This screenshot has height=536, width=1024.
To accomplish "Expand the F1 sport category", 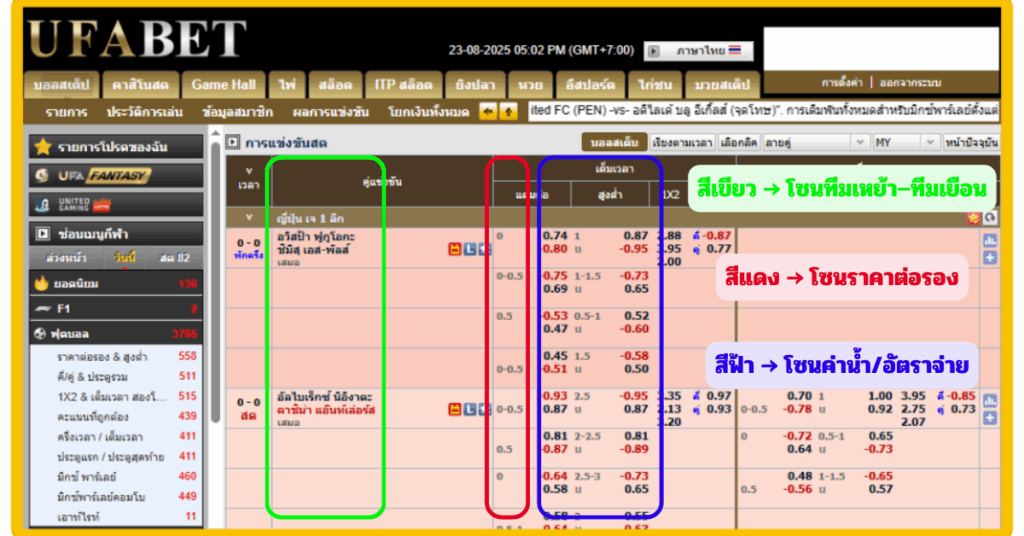I will point(116,308).
